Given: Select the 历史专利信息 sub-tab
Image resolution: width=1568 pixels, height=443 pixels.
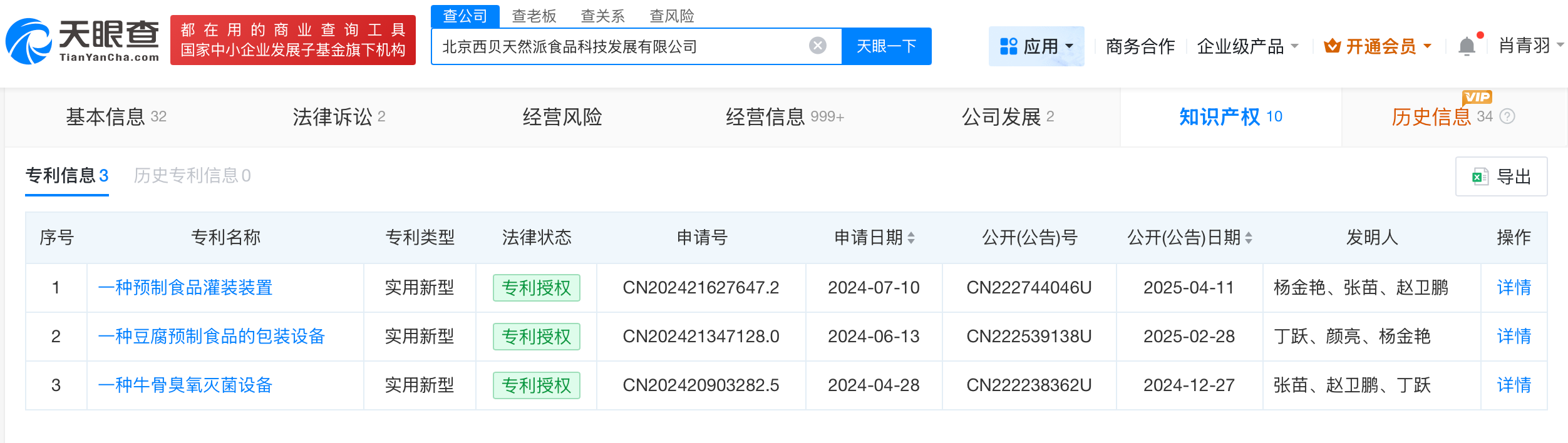Looking at the screenshot, I should (x=192, y=176).
